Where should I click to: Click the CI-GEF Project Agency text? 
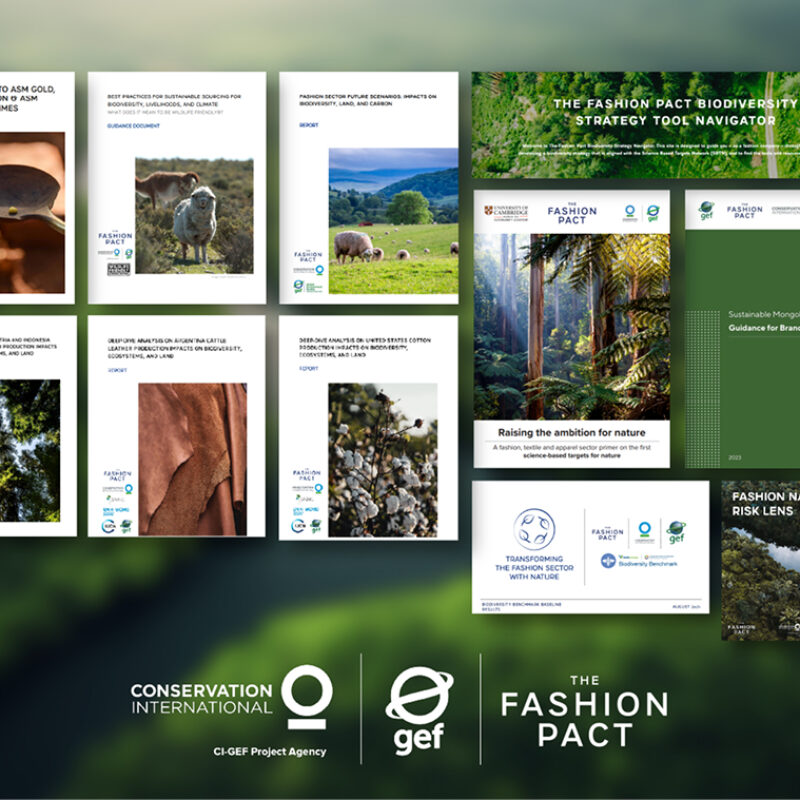270,751
